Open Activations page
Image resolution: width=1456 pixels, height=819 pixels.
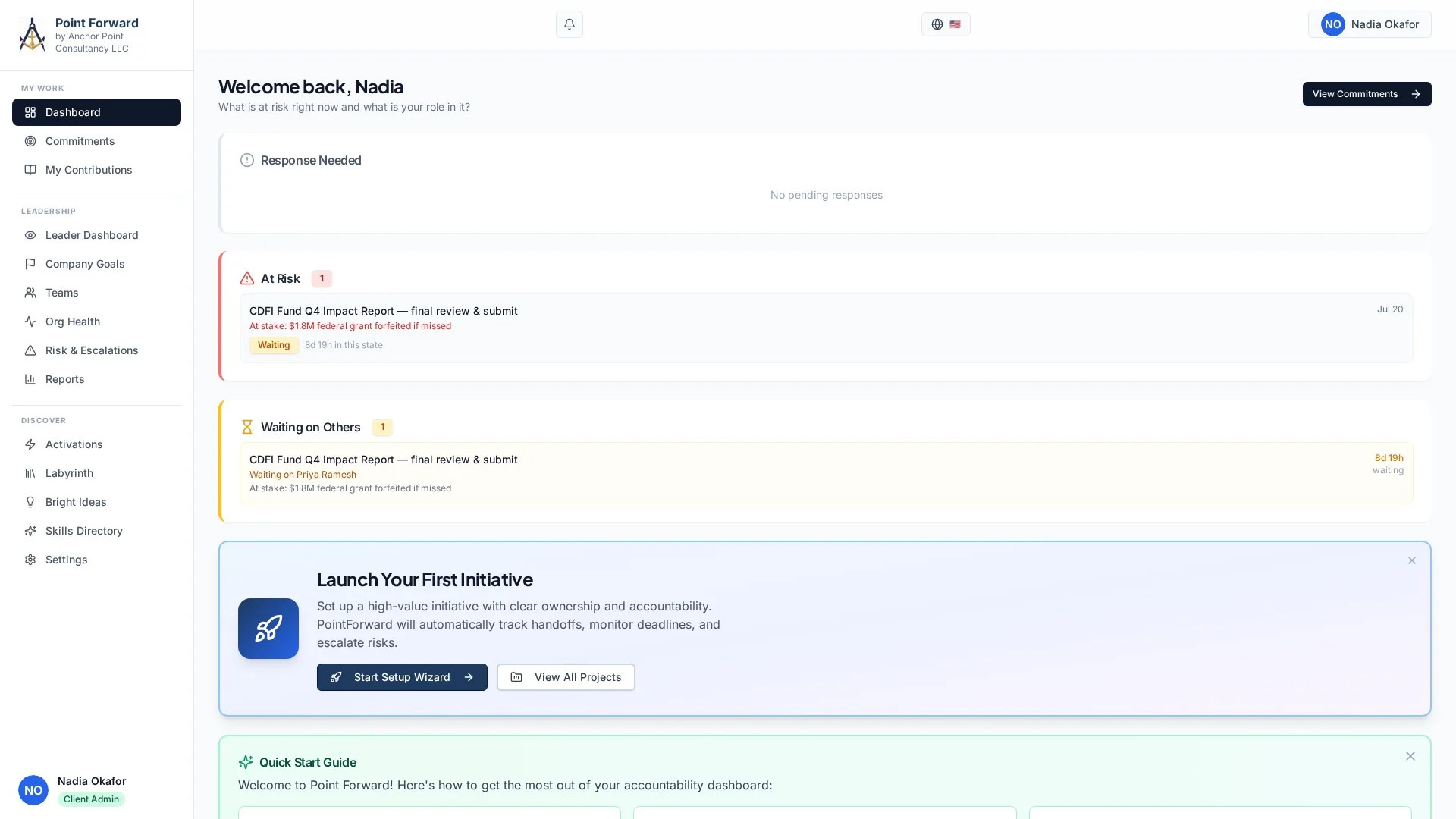[x=96, y=444]
